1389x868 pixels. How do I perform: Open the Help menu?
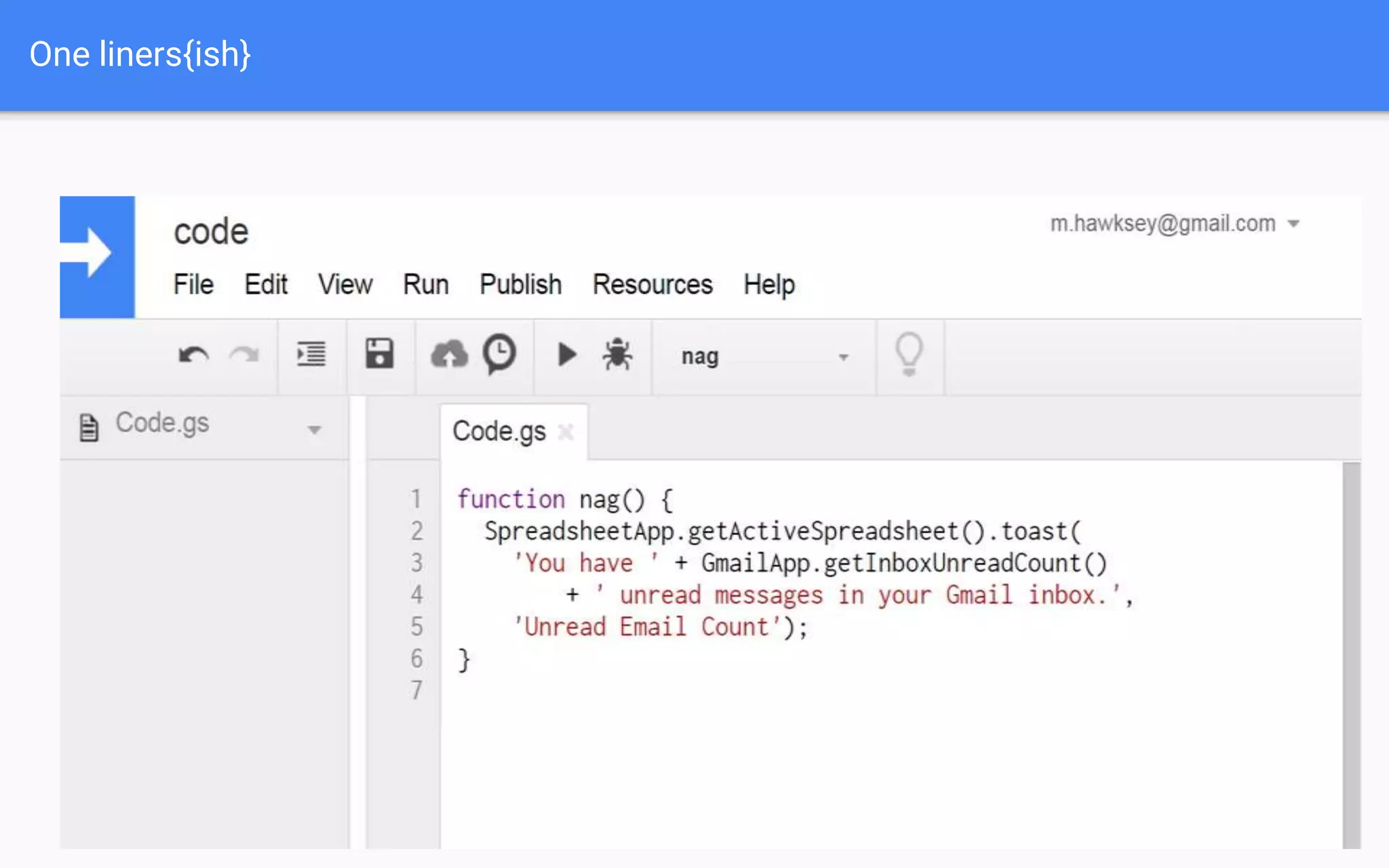pos(769,285)
